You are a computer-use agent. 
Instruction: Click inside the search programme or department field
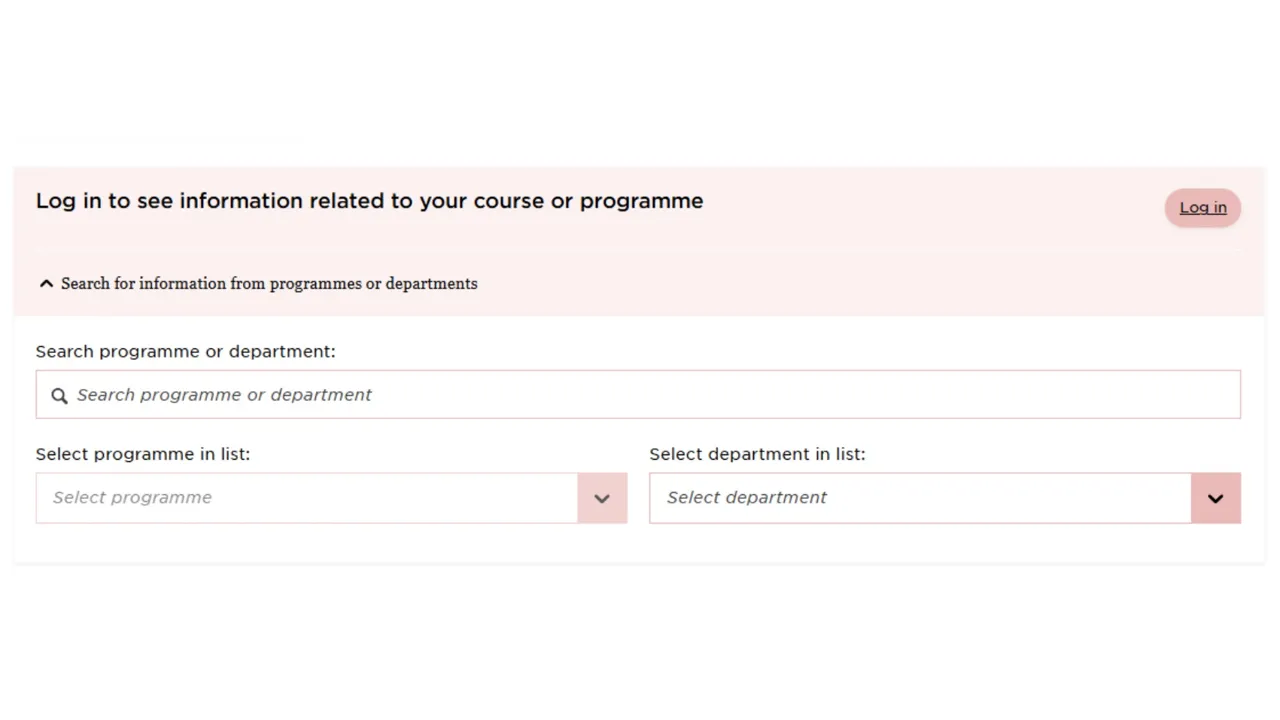click(638, 394)
